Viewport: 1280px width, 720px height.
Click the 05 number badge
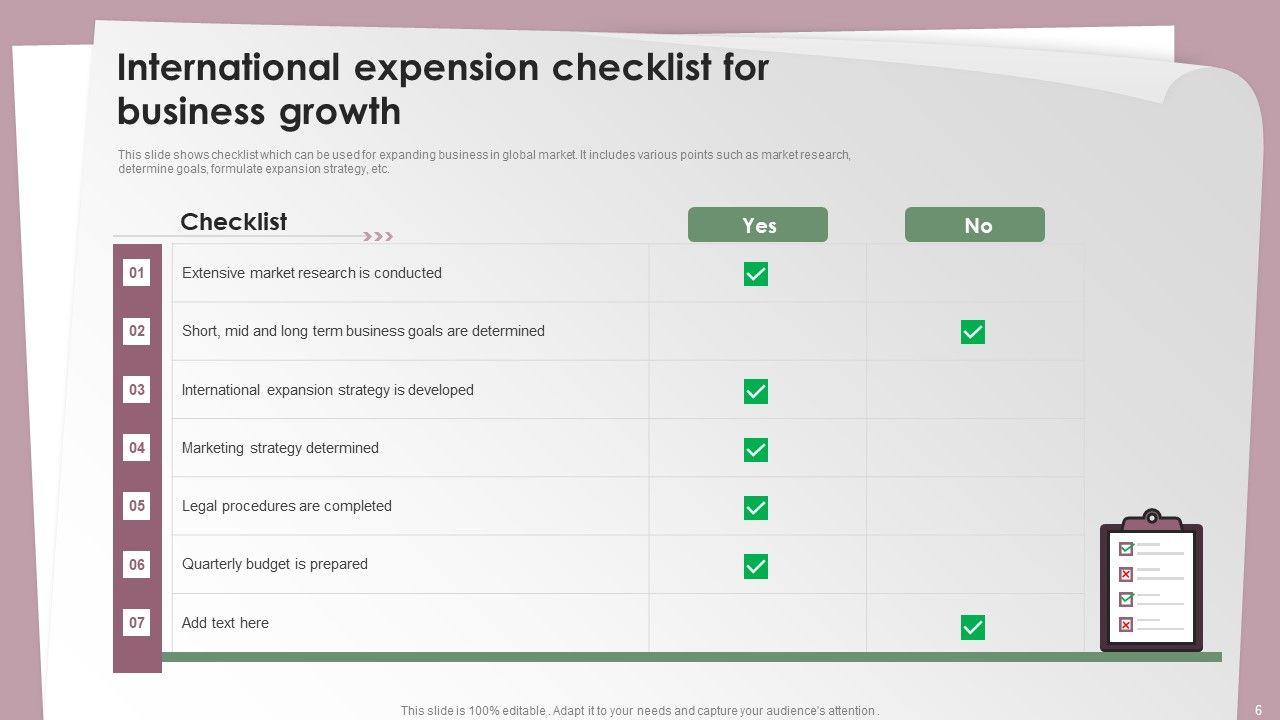click(x=137, y=506)
